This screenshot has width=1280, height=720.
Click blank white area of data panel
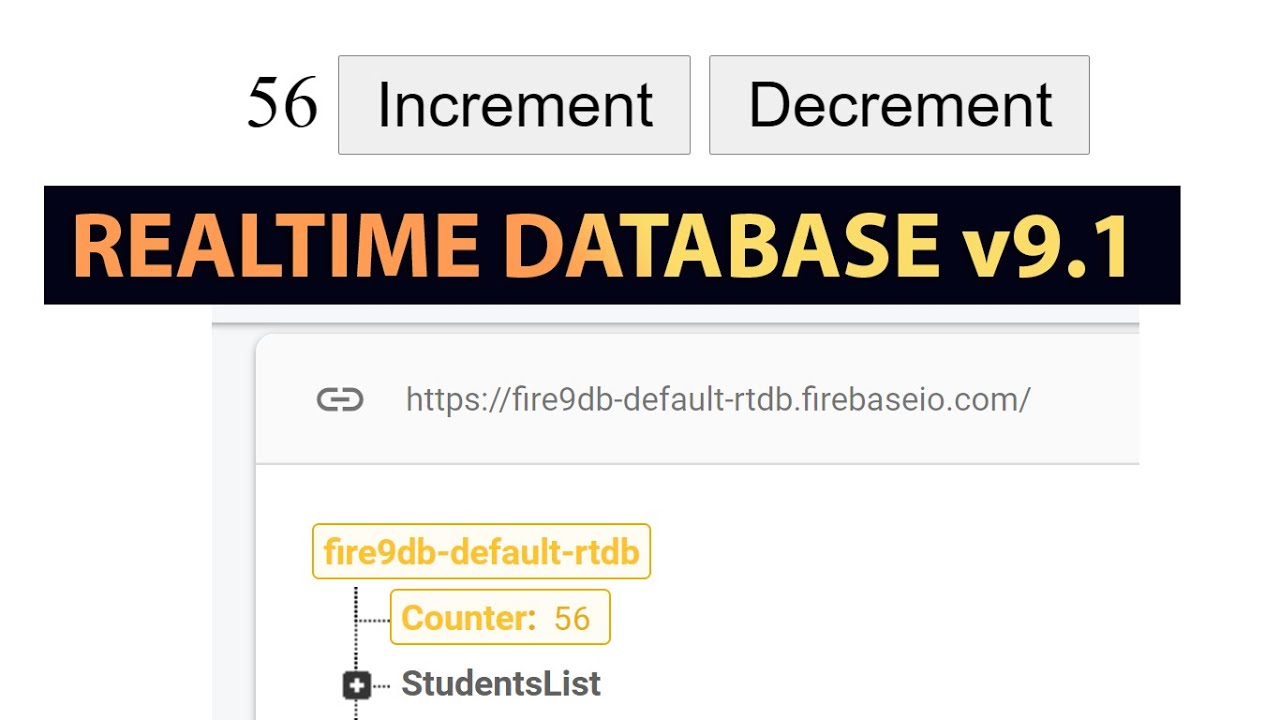[x=900, y=600]
